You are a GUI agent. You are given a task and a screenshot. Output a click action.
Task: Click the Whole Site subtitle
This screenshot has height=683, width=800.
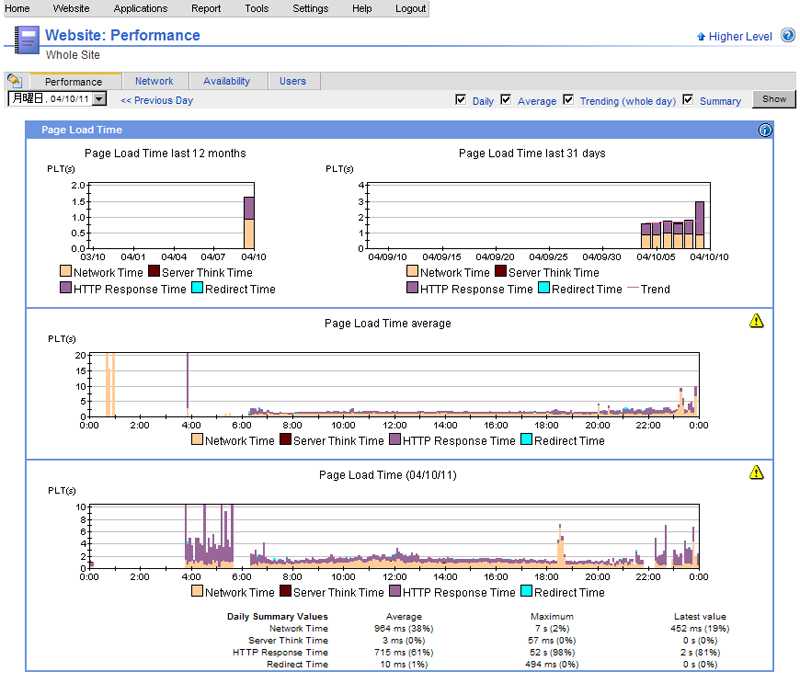click(x=73, y=55)
